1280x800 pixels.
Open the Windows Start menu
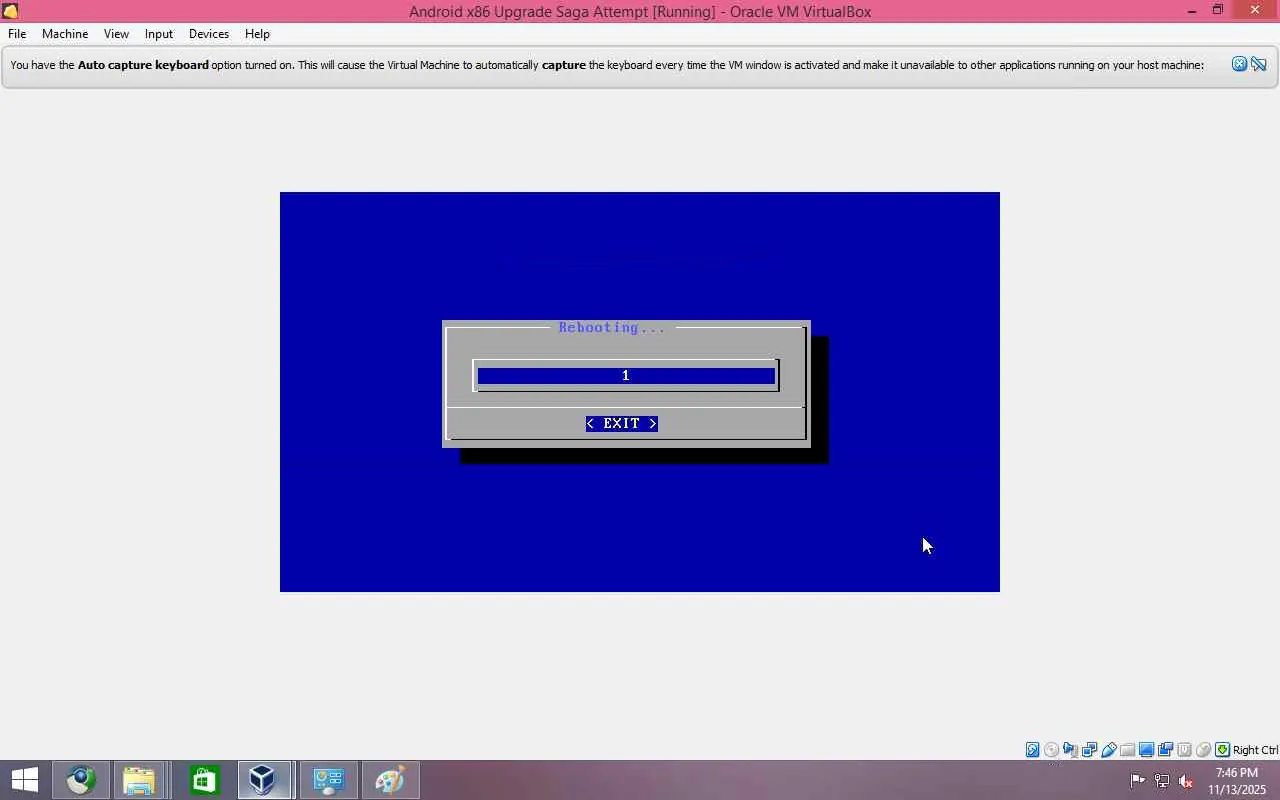25,780
